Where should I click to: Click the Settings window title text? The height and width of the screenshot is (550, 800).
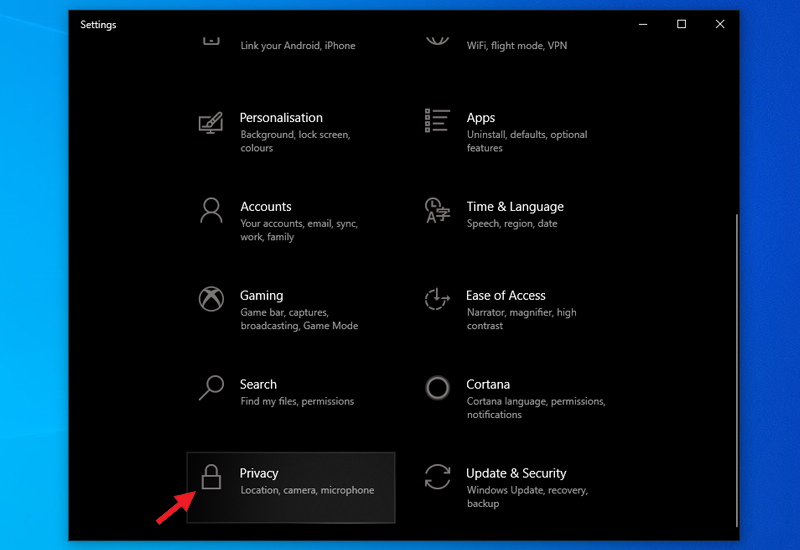pyautogui.click(x=98, y=24)
